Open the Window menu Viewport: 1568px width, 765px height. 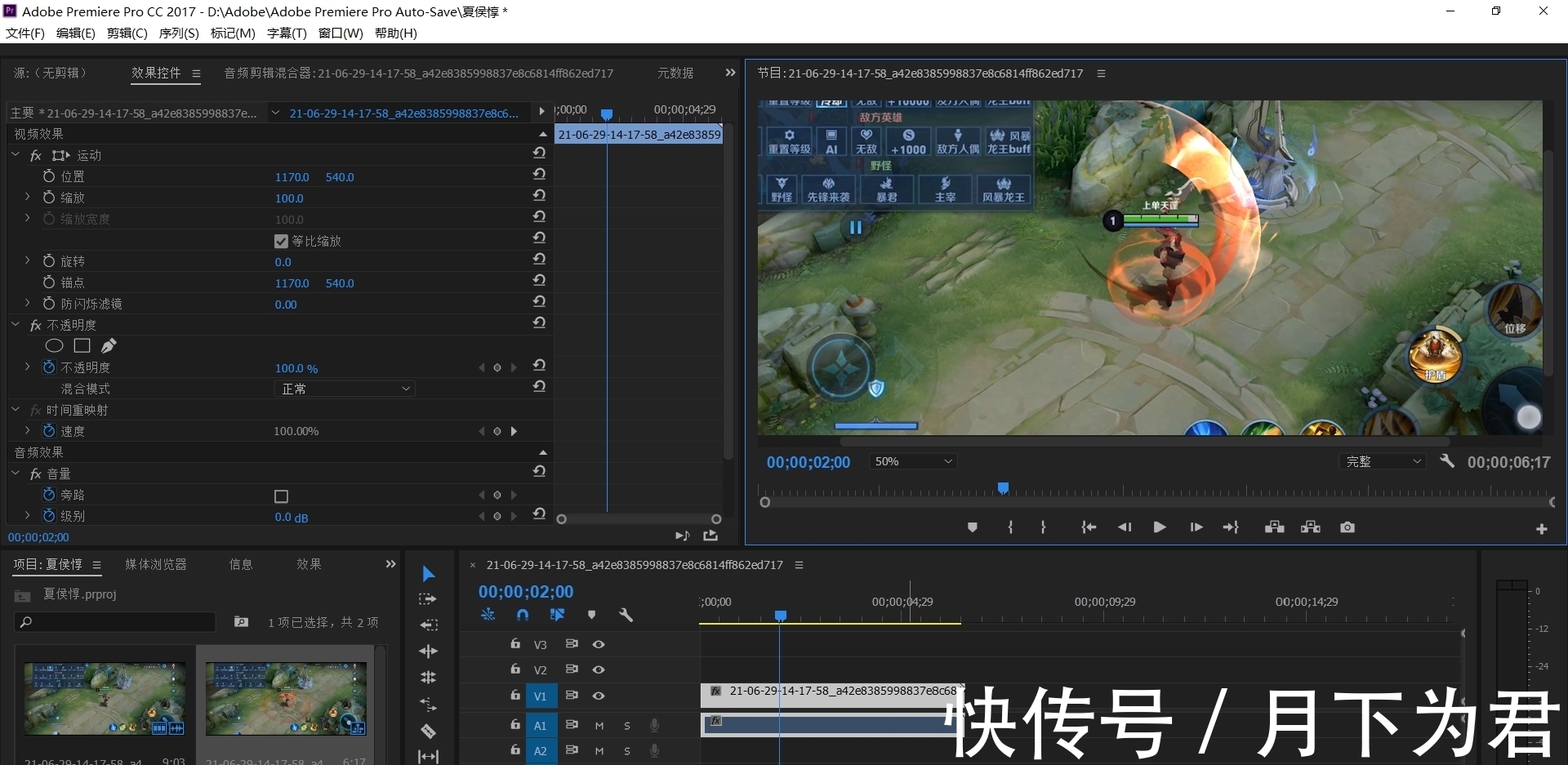pos(341,33)
